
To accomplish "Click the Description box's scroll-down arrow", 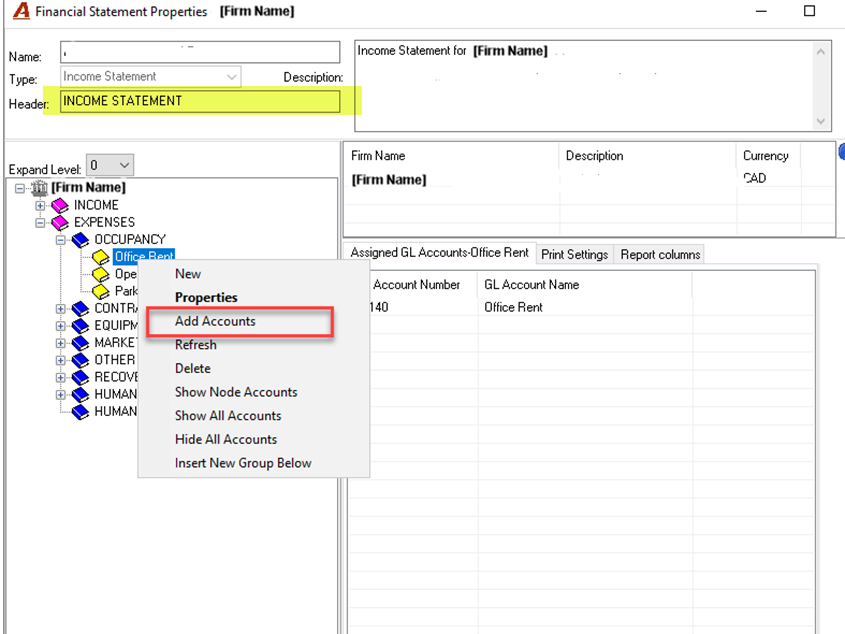I will pos(821,121).
